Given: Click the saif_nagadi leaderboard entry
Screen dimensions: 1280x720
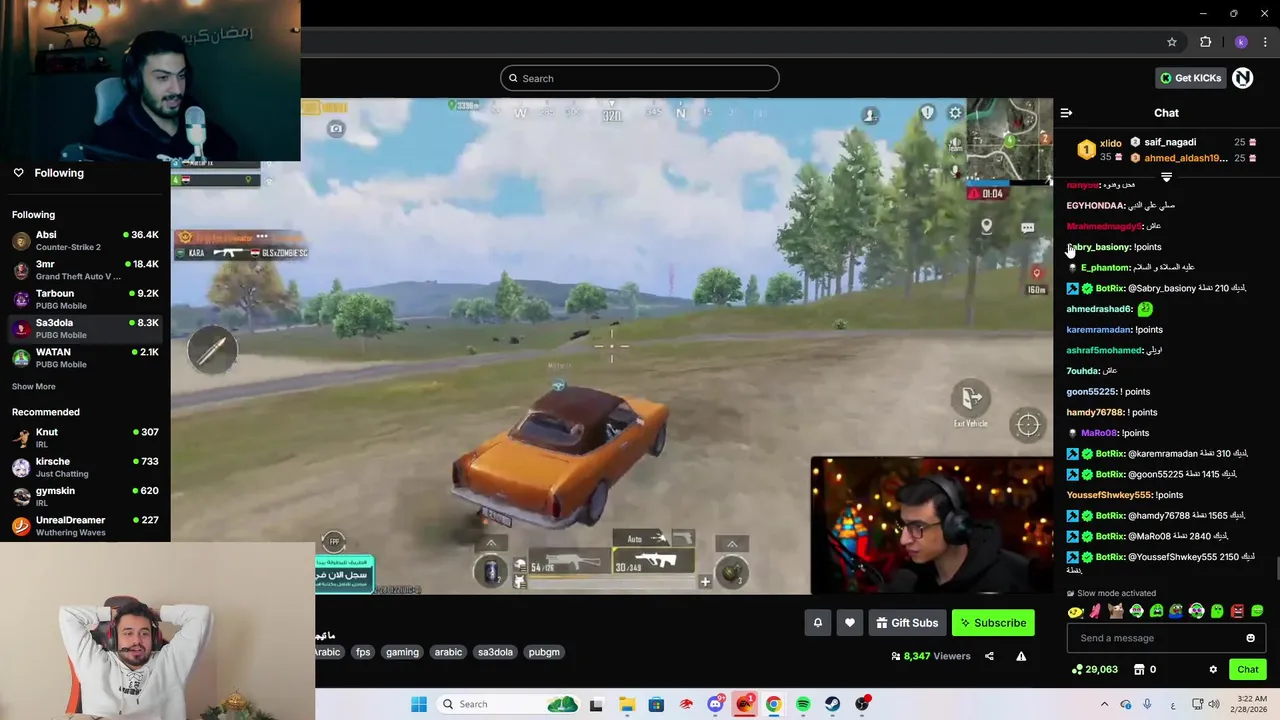Looking at the screenshot, I should (1170, 142).
